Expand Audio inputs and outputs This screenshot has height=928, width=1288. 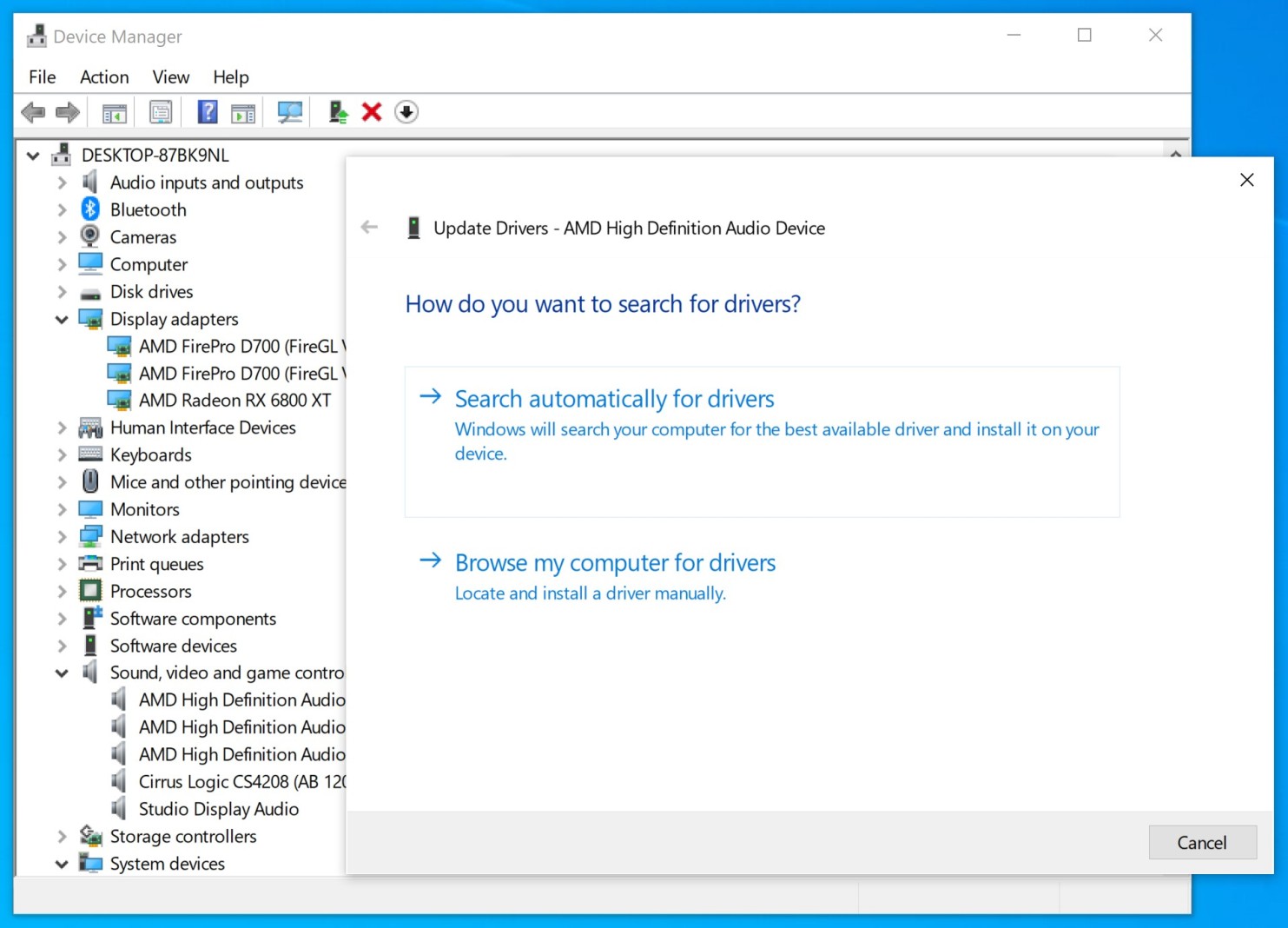pyautogui.click(x=62, y=182)
